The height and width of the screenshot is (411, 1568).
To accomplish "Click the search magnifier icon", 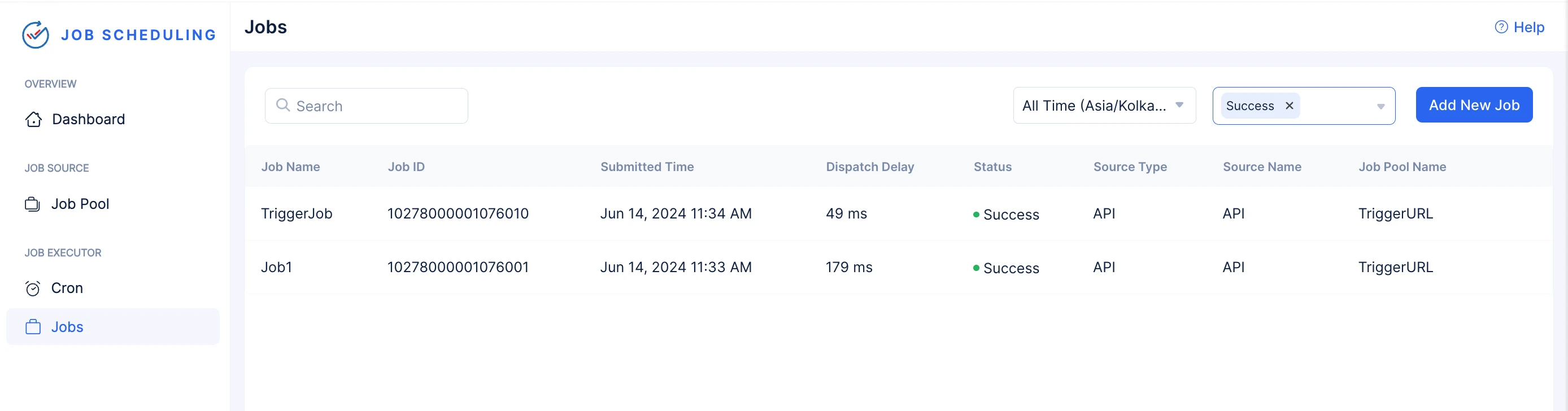I will pos(283,105).
